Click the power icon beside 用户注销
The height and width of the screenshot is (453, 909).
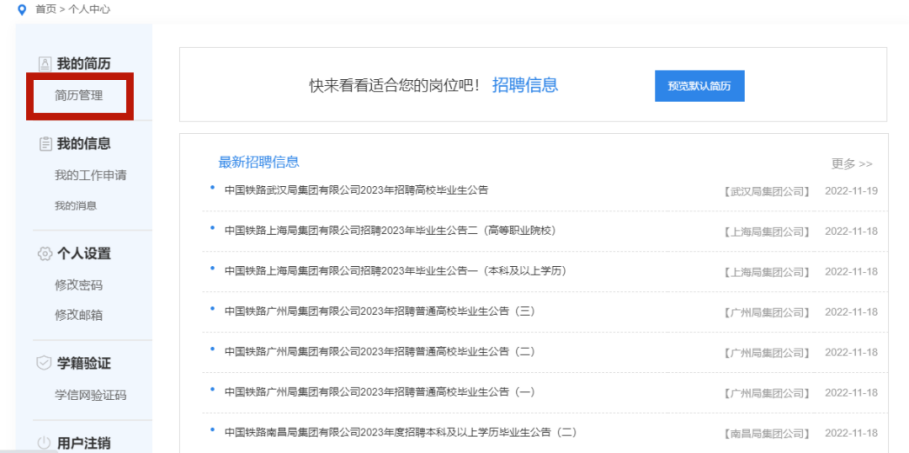[x=45, y=444]
